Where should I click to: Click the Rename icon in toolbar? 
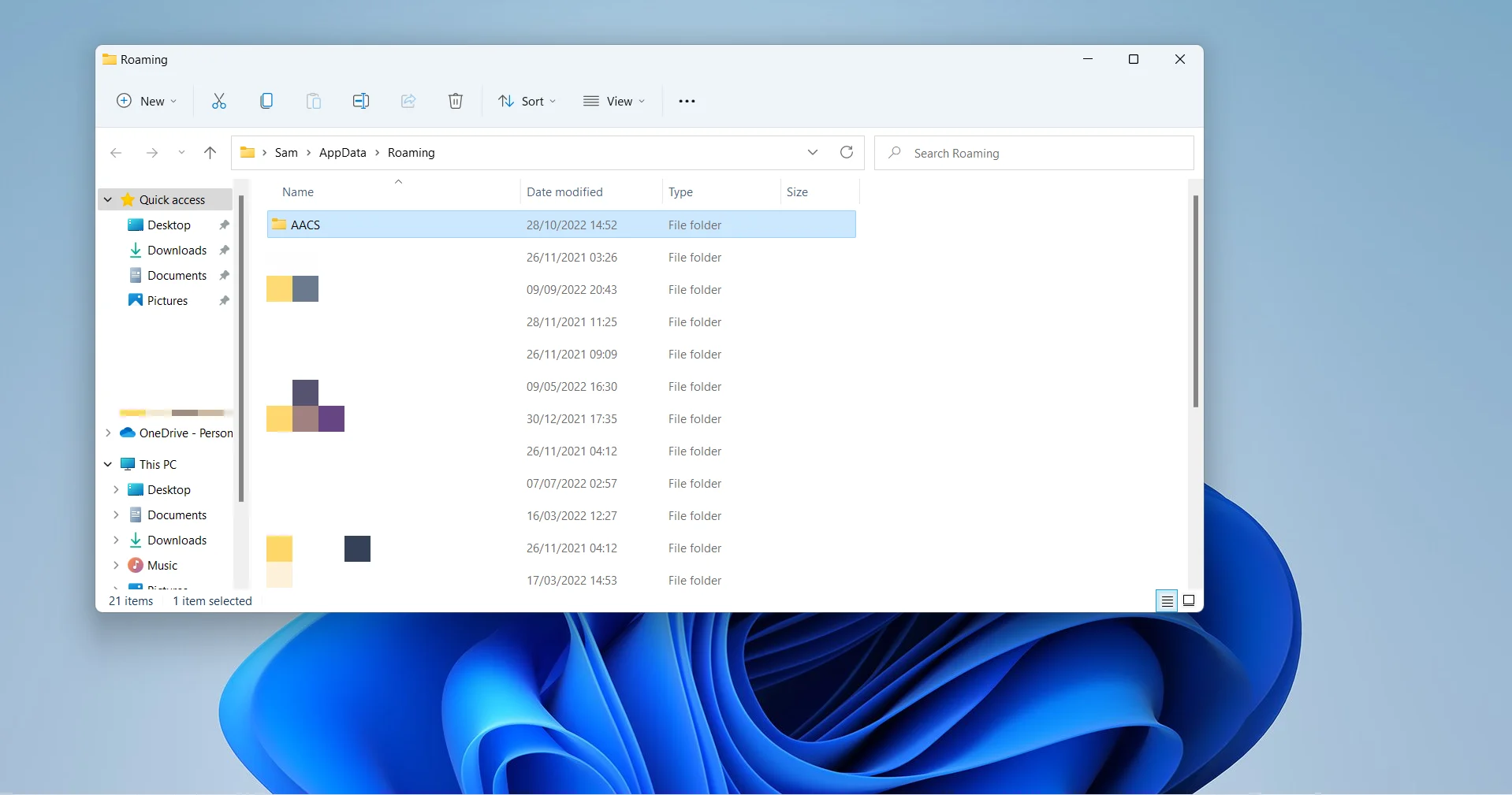(x=361, y=101)
